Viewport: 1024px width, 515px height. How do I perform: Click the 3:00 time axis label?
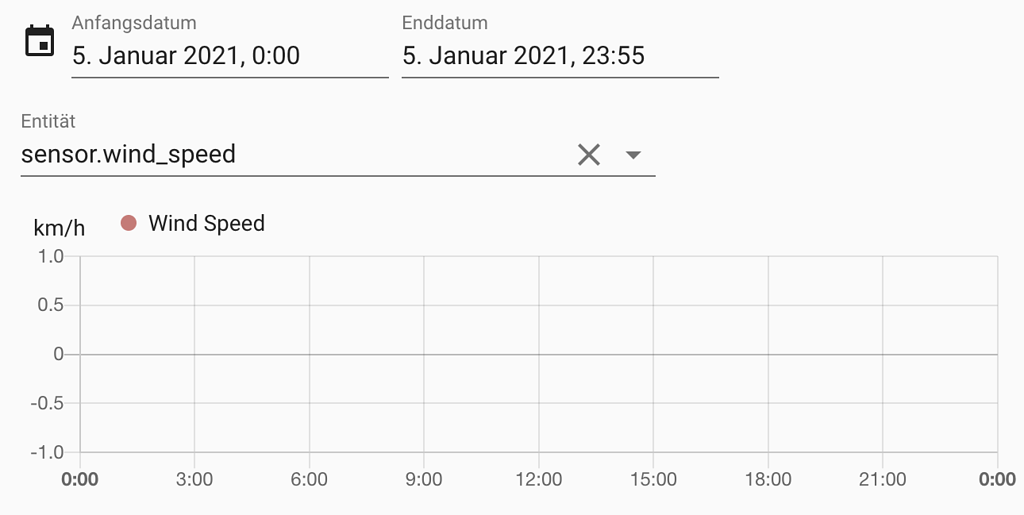[195, 480]
